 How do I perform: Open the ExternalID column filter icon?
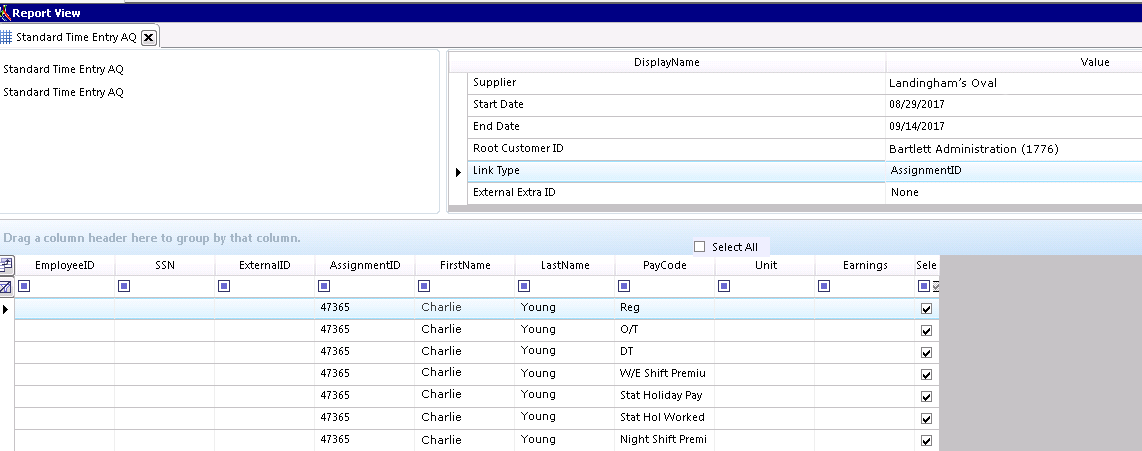click(224, 286)
